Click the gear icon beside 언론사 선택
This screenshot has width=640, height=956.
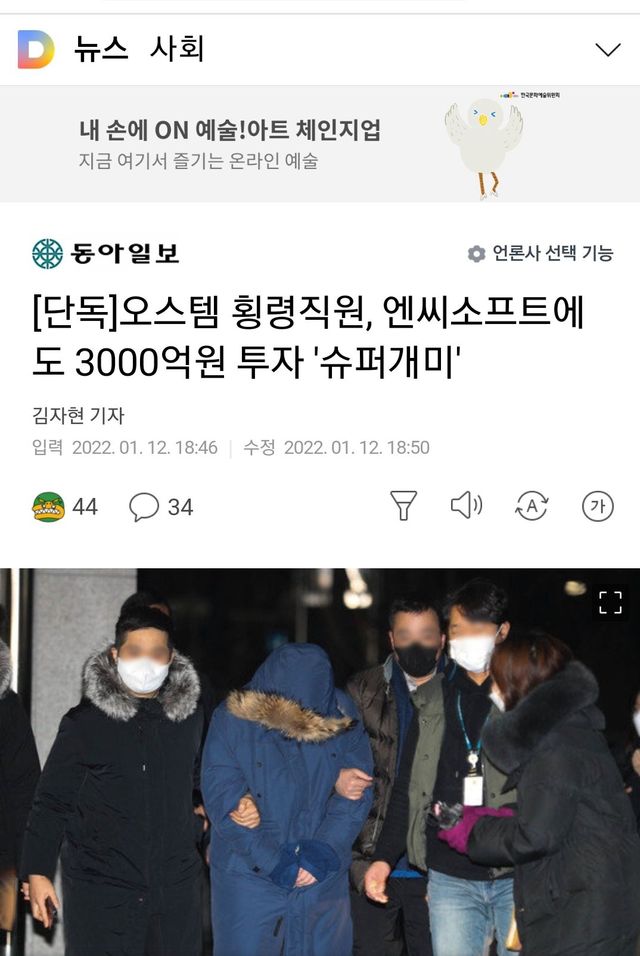tap(476, 254)
